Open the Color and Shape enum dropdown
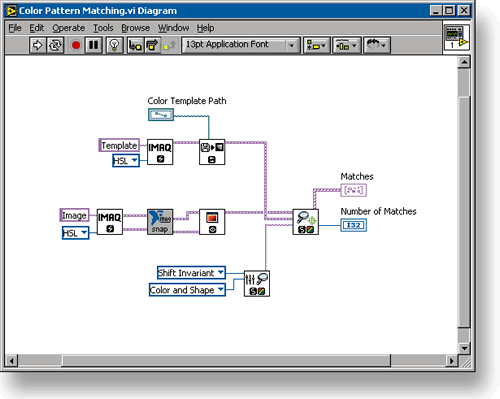500x399 pixels. (187, 290)
